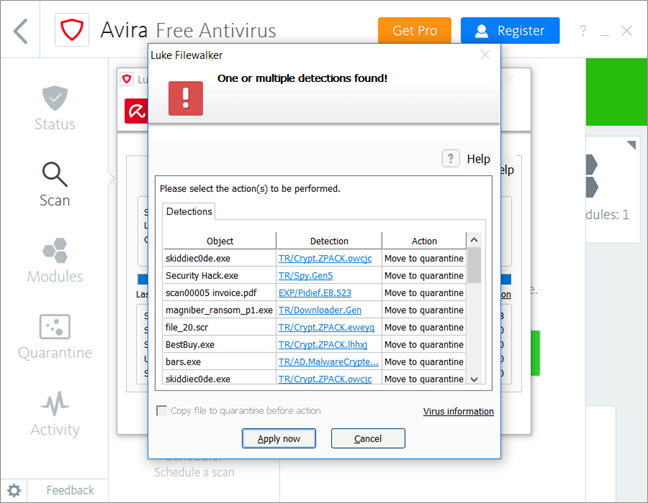
Task: Click the Avira shield logo
Action: click(72, 30)
